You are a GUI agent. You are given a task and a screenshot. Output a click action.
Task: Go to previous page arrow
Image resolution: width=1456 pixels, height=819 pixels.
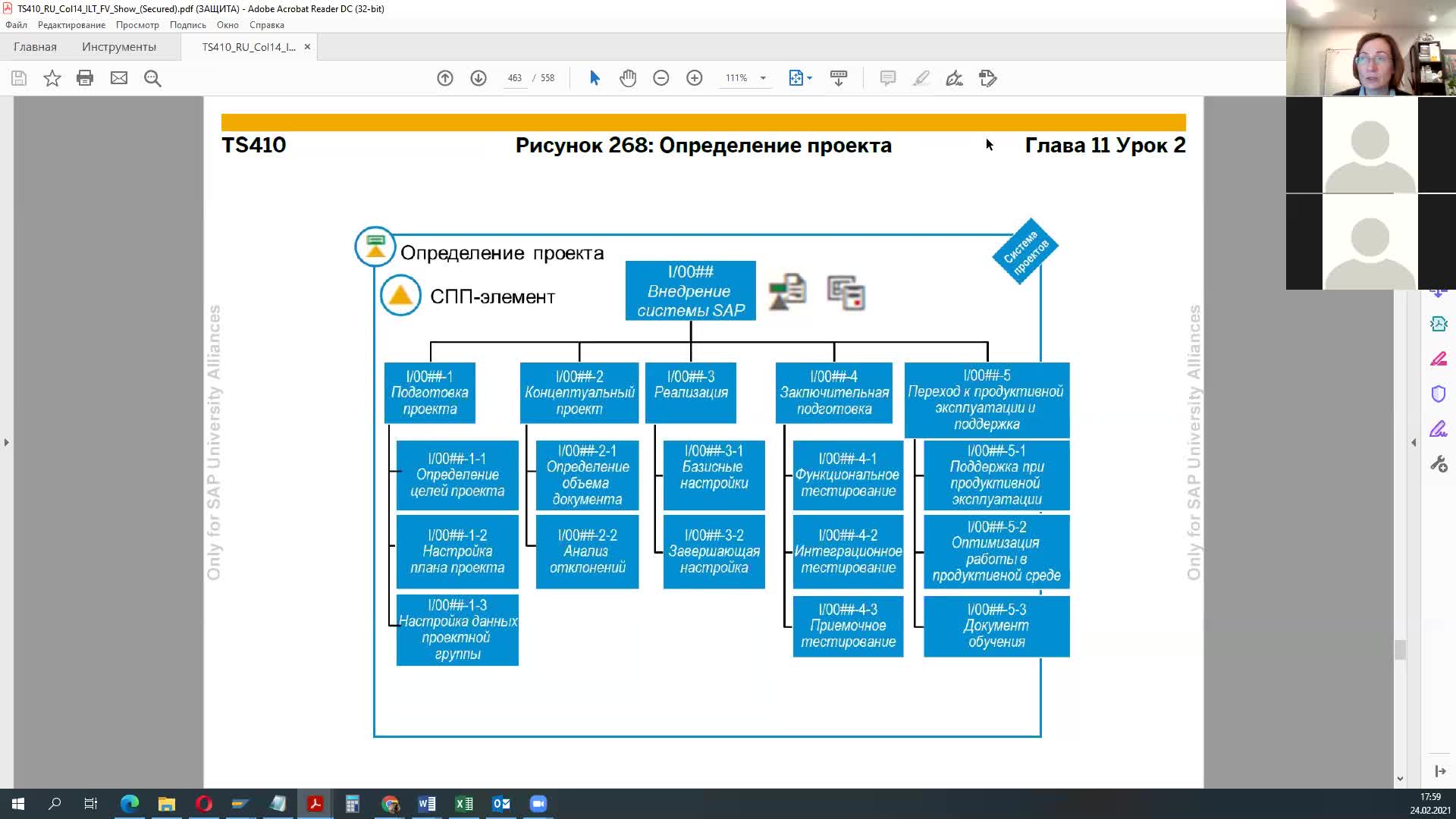(x=445, y=78)
